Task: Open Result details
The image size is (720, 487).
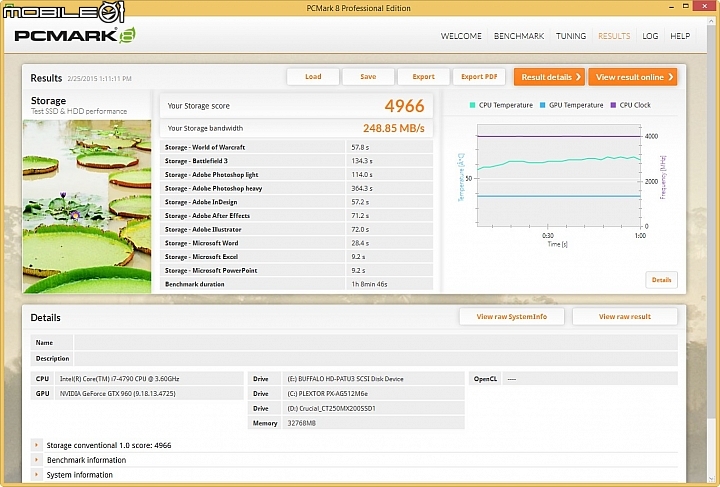Action: [x=549, y=77]
